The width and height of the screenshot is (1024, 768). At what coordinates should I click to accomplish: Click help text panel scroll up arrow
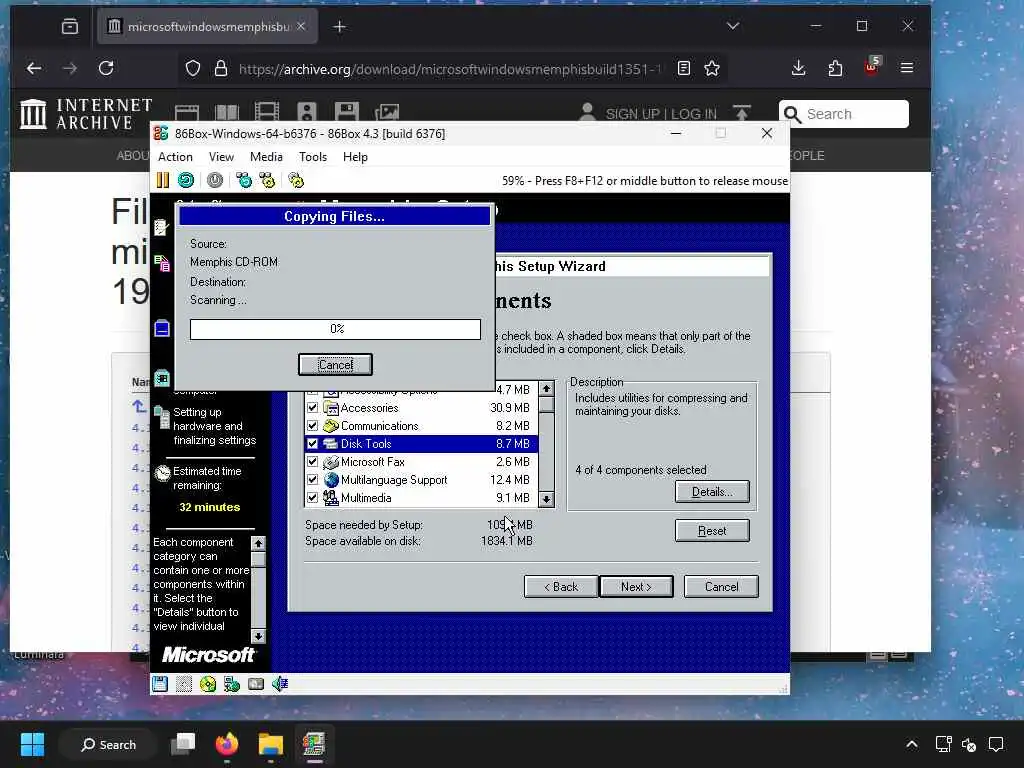coord(259,543)
